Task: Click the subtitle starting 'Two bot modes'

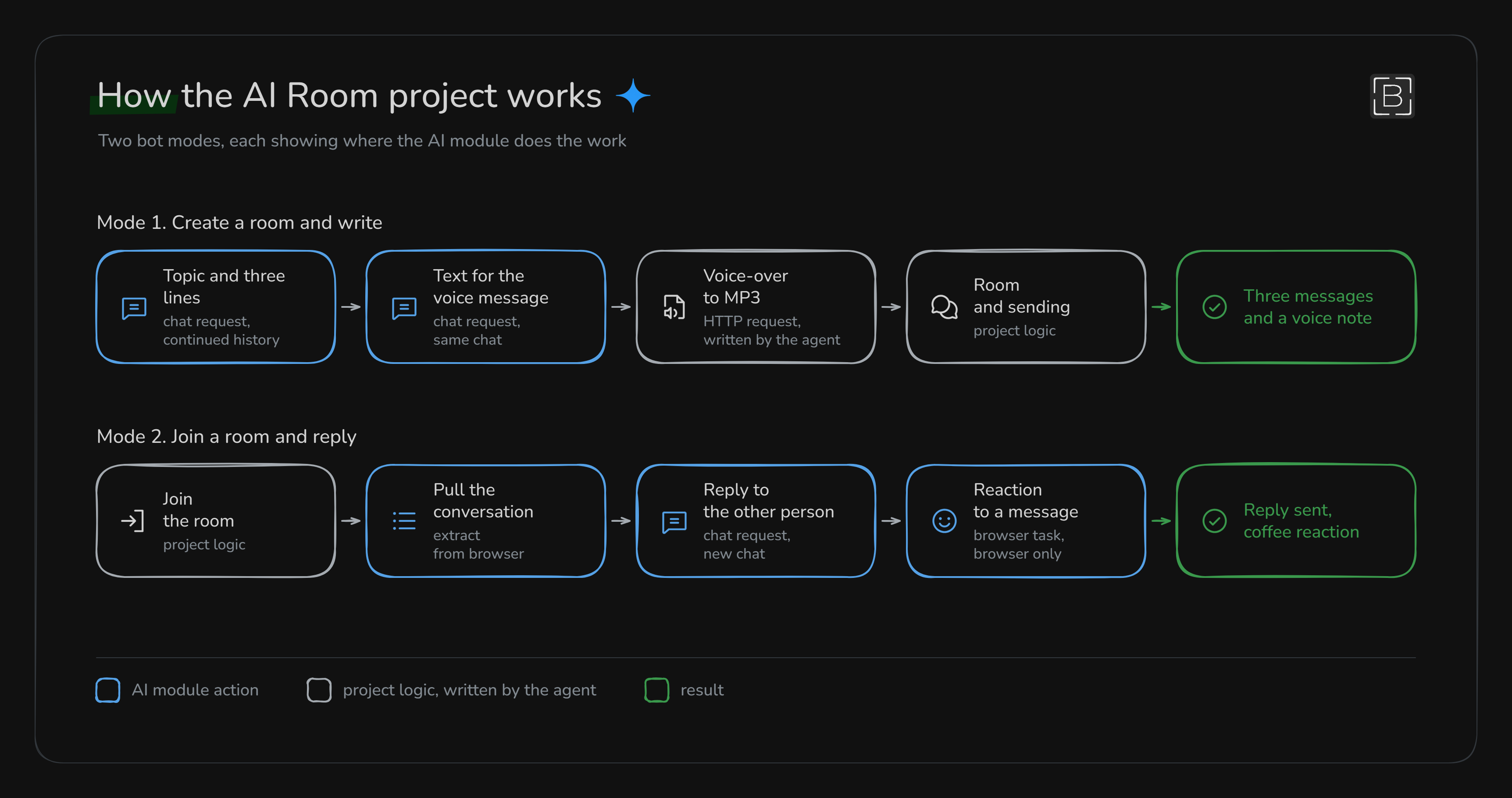Action: [362, 141]
